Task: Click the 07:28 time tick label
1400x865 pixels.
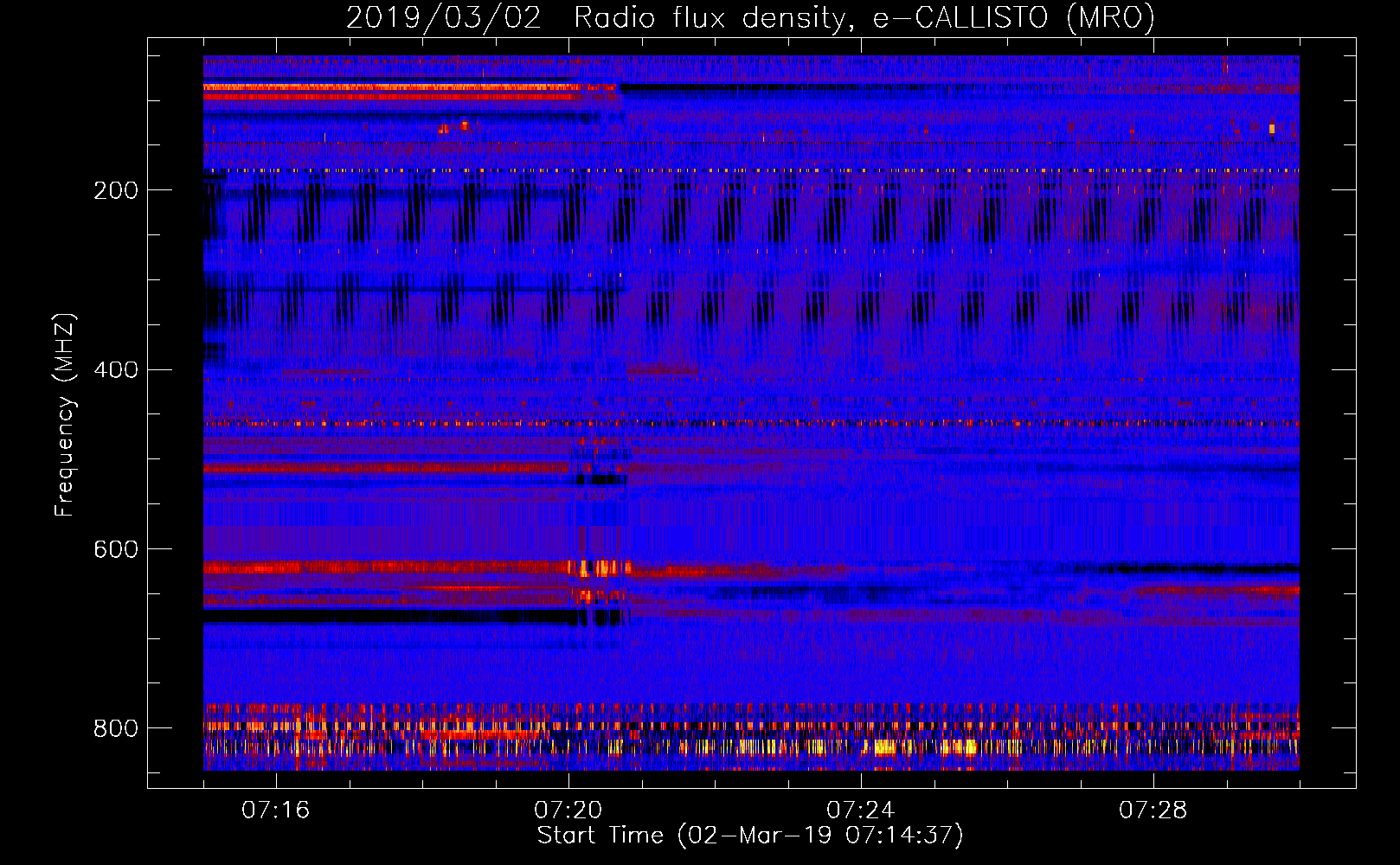Action: pos(1153,811)
